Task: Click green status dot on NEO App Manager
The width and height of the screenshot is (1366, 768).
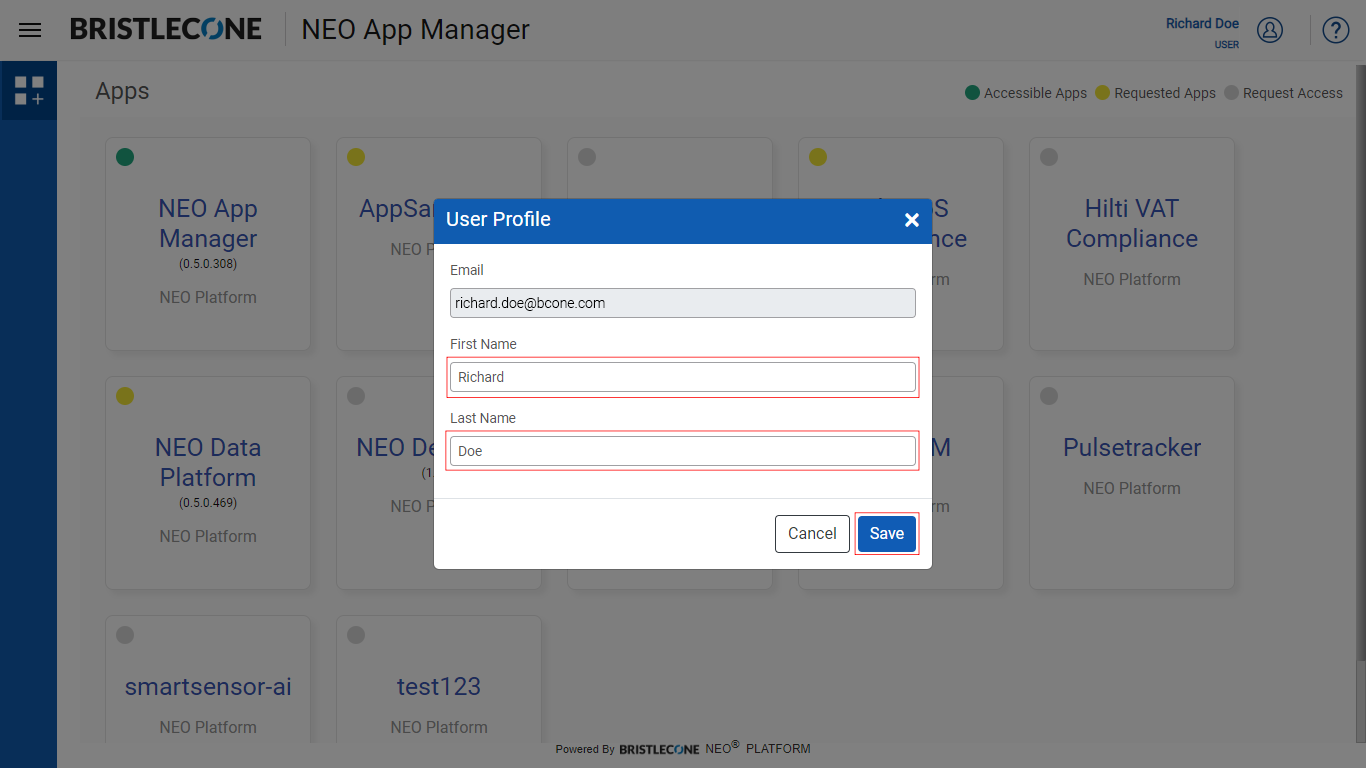Action: [125, 157]
